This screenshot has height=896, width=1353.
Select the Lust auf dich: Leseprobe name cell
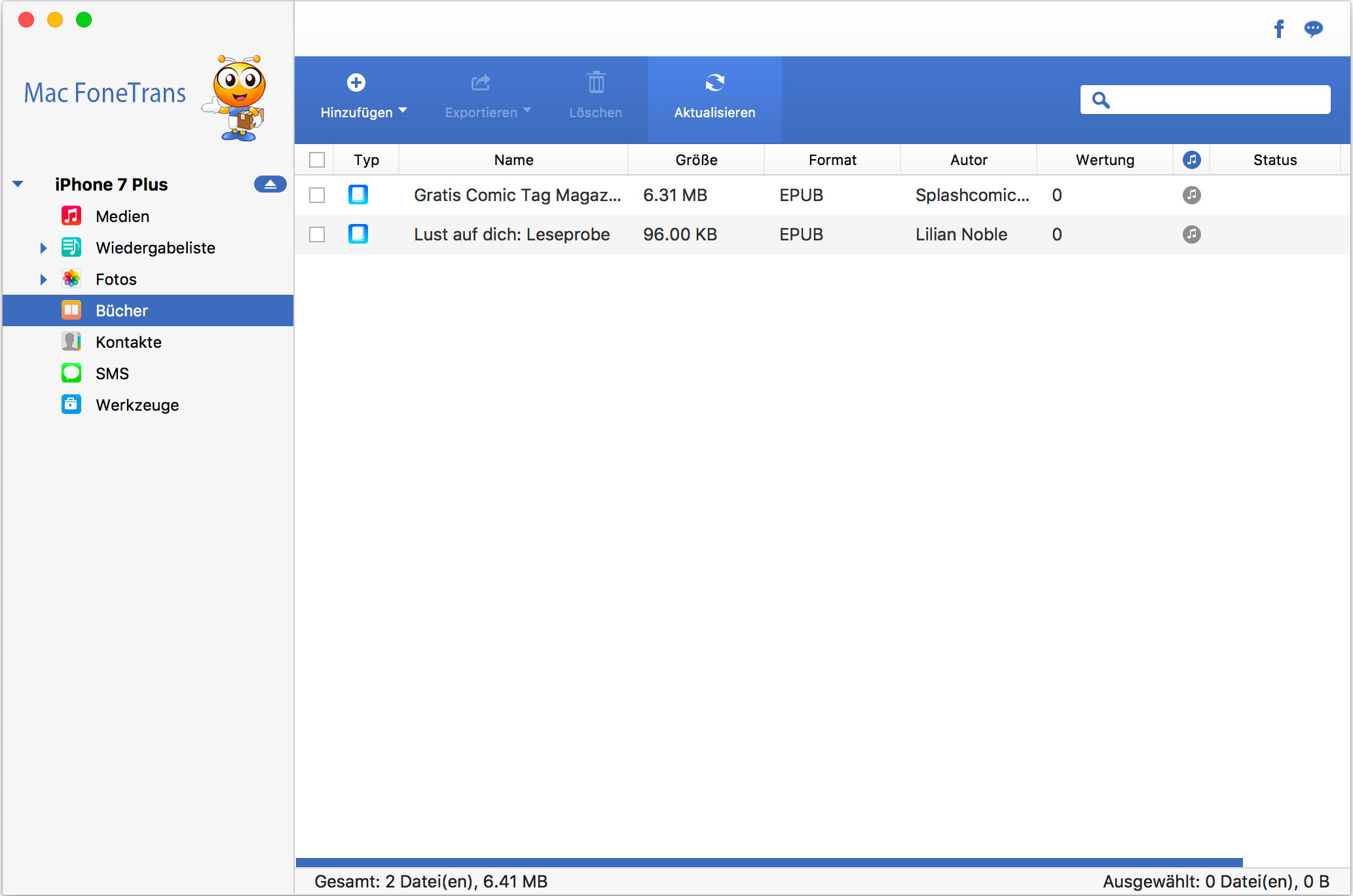pyautogui.click(x=511, y=234)
